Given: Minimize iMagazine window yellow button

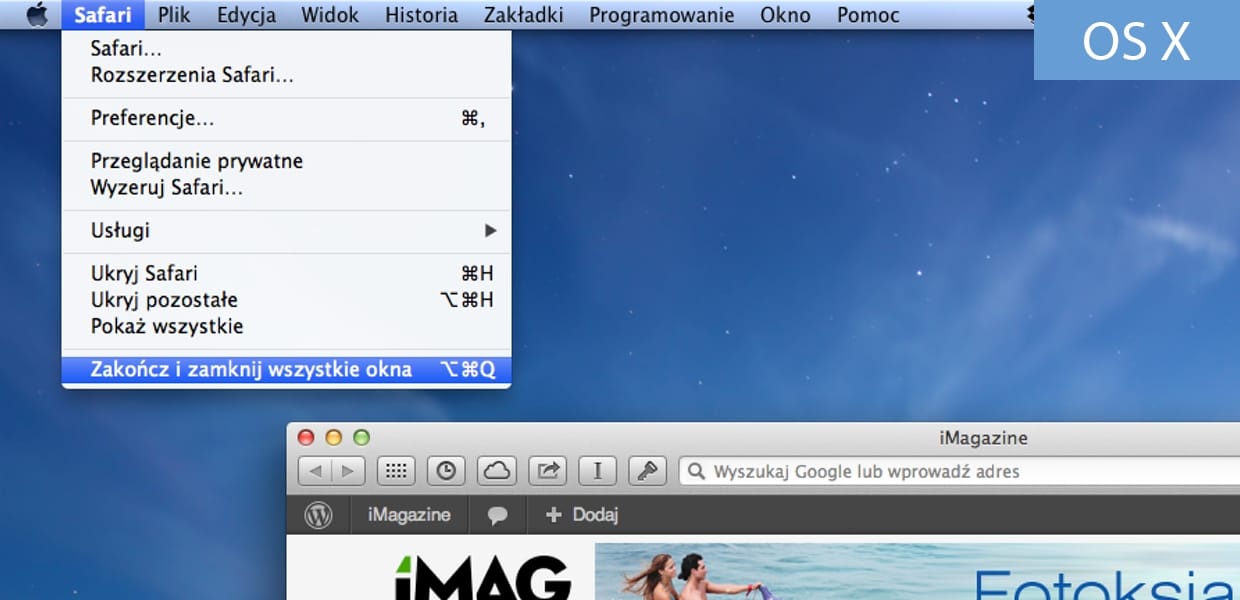Looking at the screenshot, I should [334, 437].
